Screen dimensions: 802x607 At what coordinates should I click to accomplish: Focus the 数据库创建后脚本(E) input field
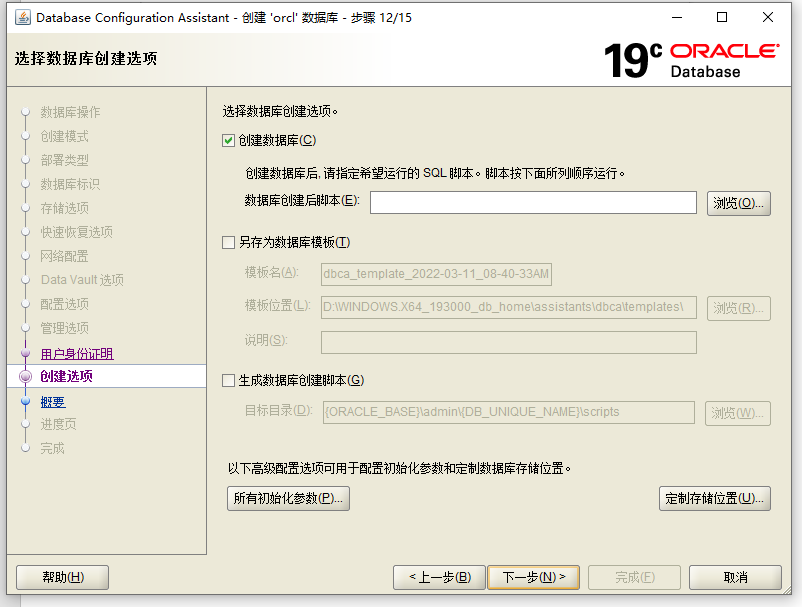pos(533,203)
